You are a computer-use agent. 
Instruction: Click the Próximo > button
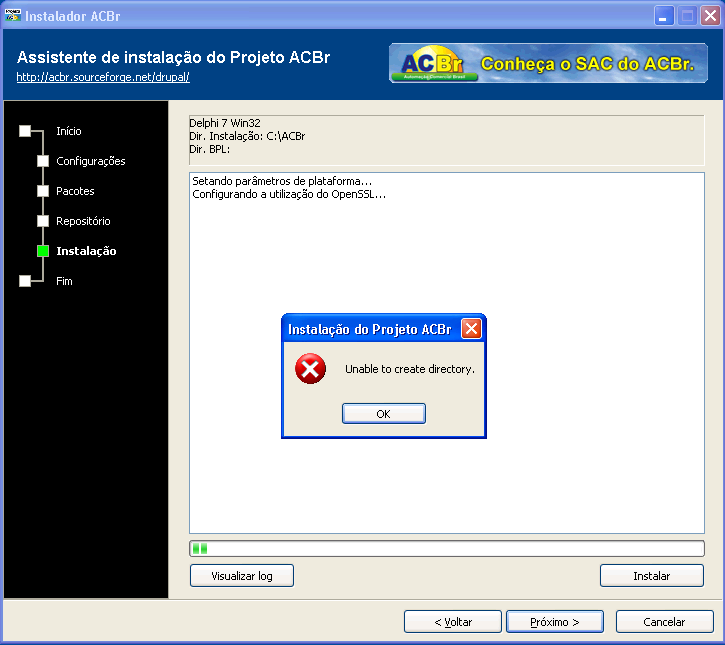point(555,622)
